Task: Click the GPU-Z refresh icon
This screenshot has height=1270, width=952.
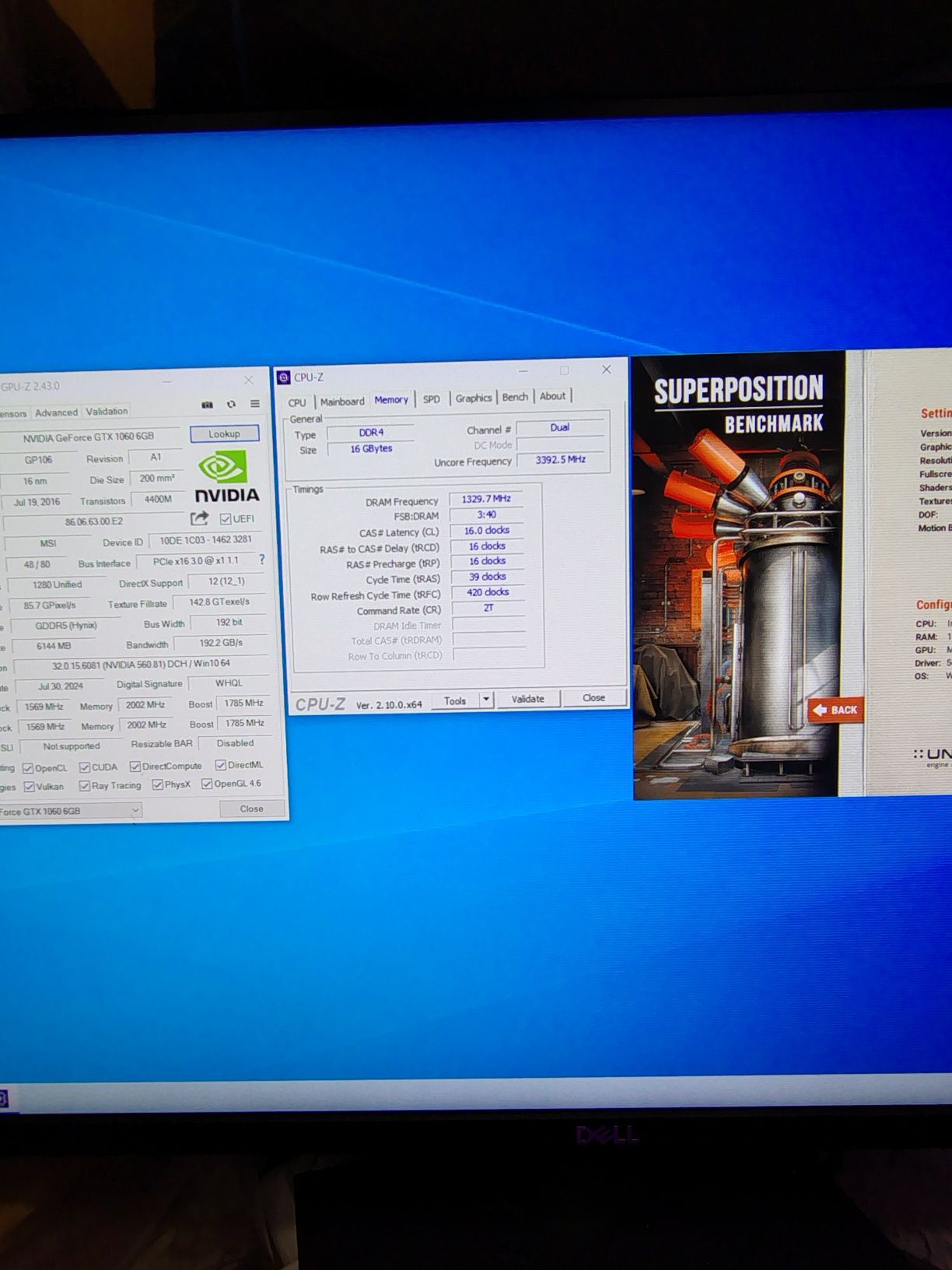Action: tap(231, 405)
